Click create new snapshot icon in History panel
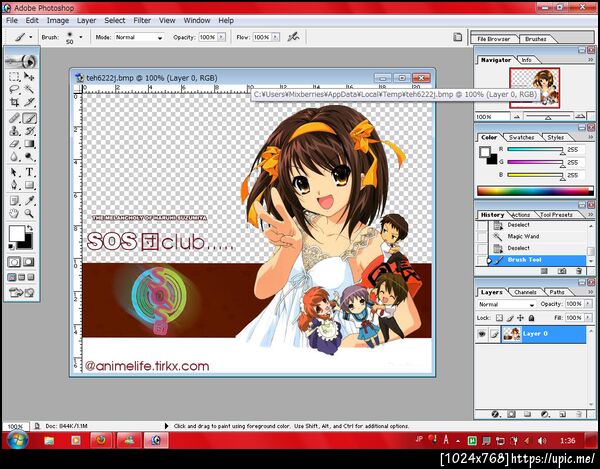This screenshot has width=600, height=469. point(561,271)
